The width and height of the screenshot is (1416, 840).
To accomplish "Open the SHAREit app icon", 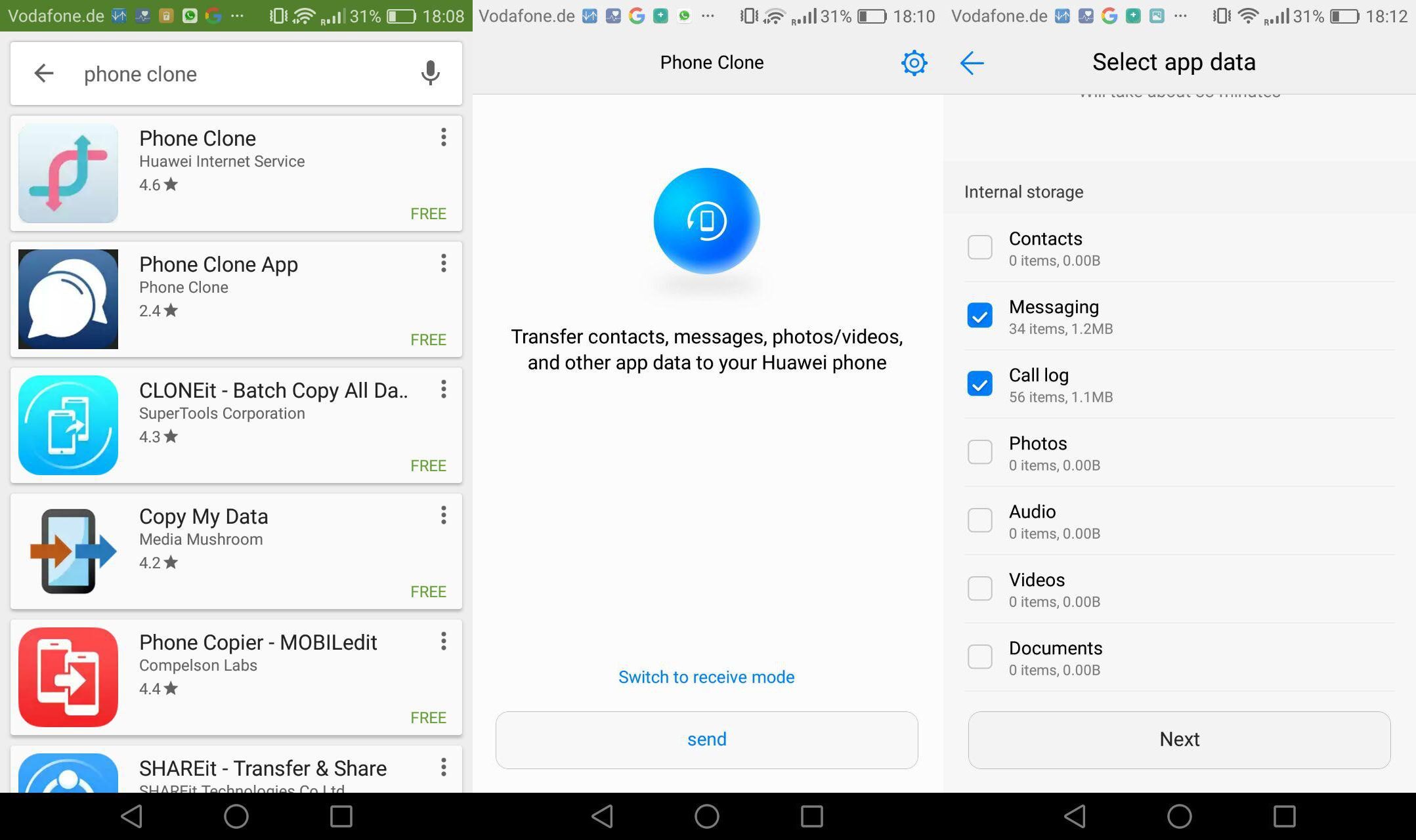I will (x=68, y=773).
